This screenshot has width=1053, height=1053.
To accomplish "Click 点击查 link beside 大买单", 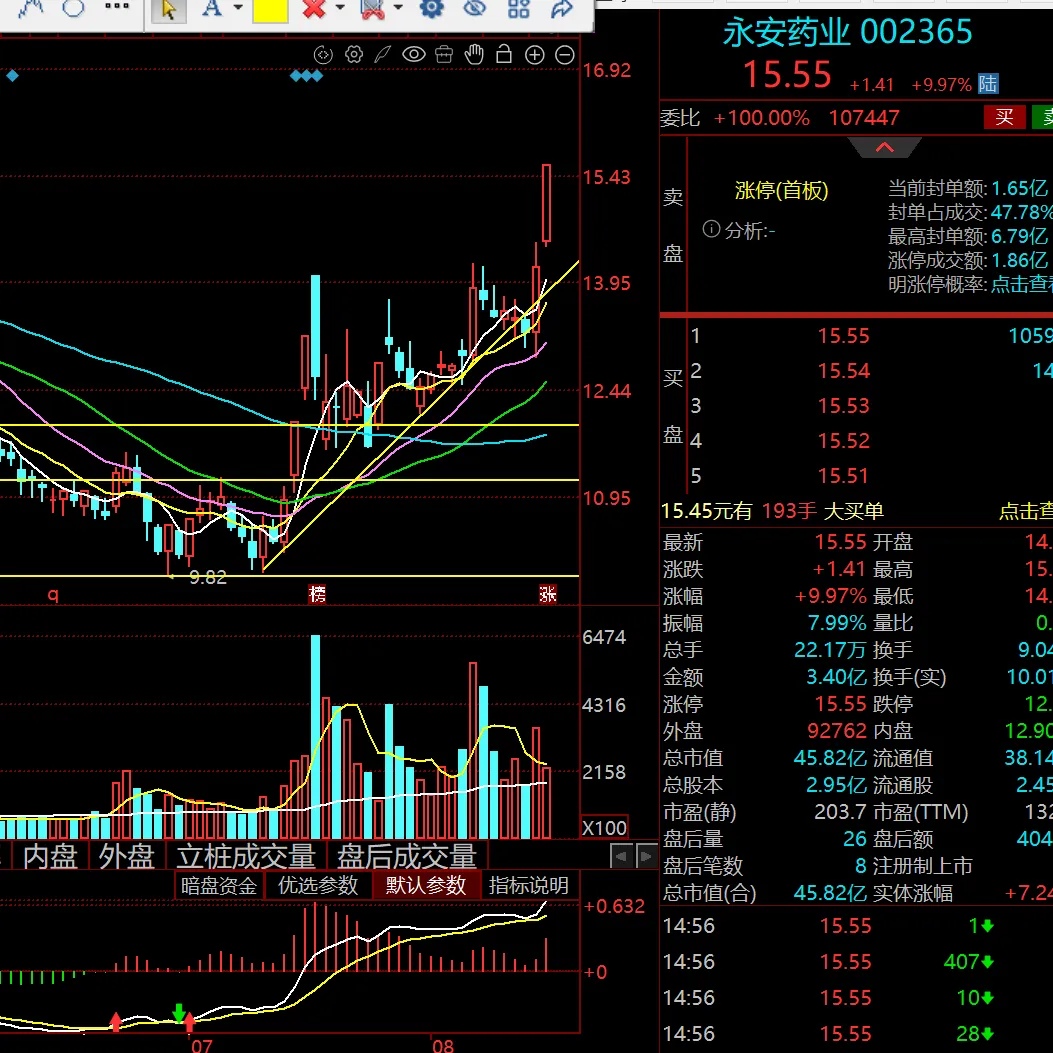I will 1025,511.
